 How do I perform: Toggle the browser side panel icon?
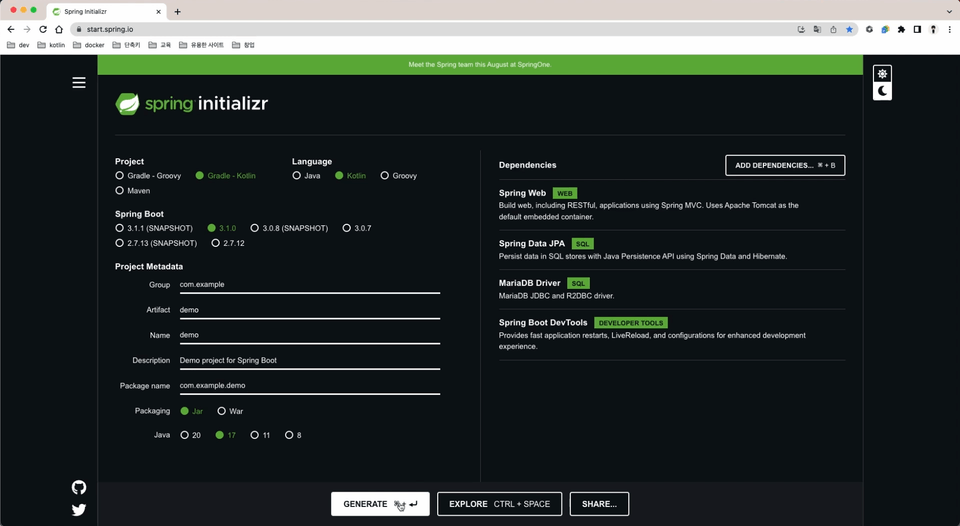click(x=917, y=29)
